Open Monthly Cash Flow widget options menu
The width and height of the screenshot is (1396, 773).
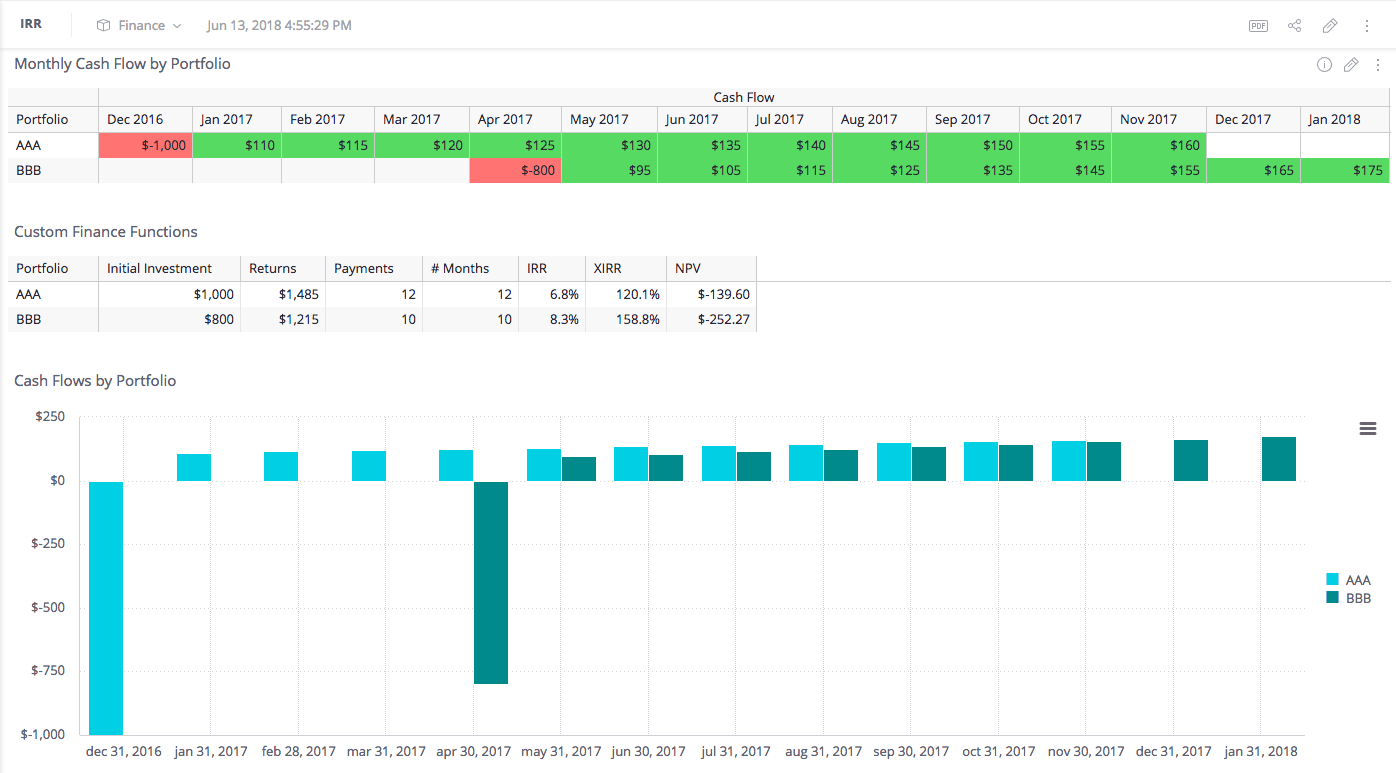pos(1378,65)
